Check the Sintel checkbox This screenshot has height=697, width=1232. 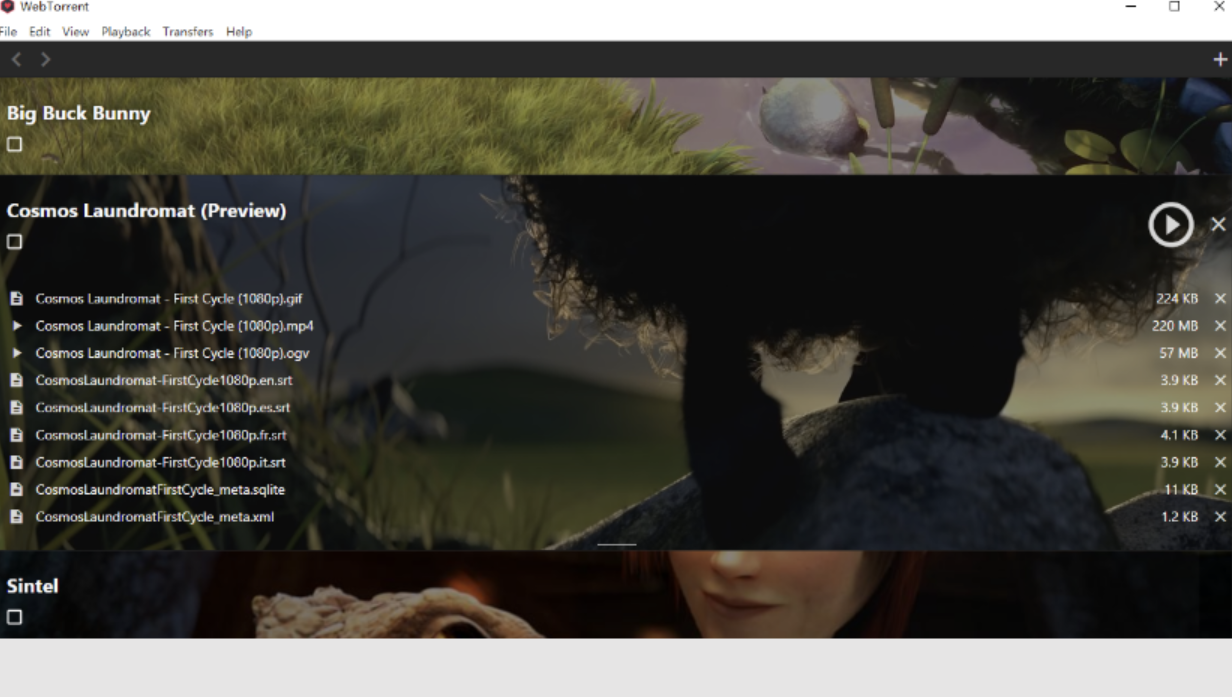14,618
